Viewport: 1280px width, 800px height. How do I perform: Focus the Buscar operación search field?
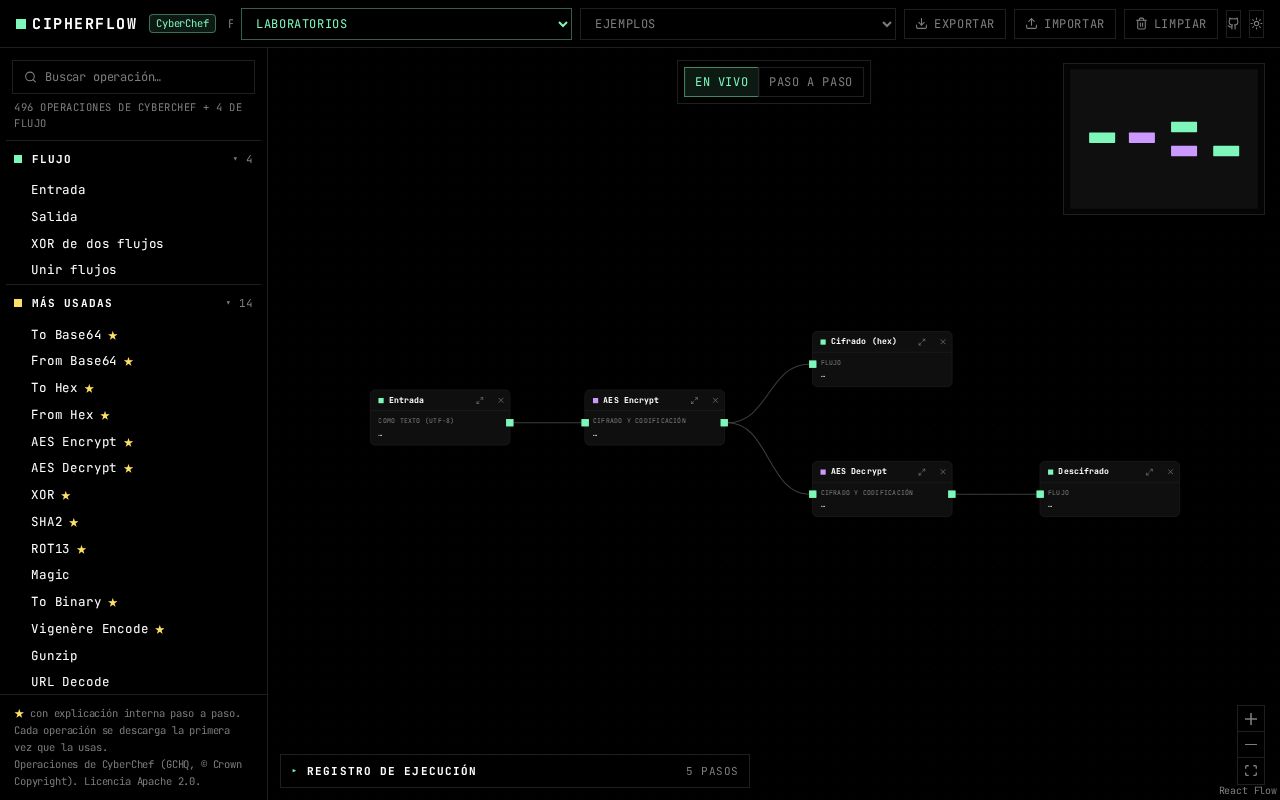(133, 77)
